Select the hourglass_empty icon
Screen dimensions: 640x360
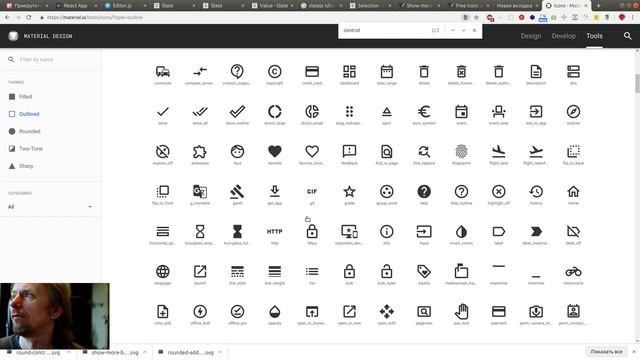coord(200,231)
